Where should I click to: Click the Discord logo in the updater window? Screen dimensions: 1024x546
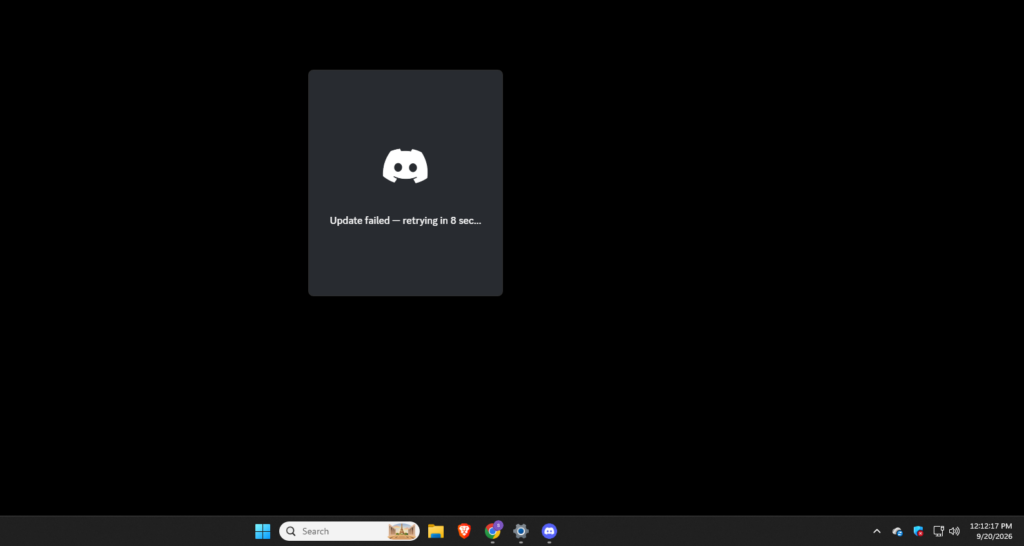[405, 166]
